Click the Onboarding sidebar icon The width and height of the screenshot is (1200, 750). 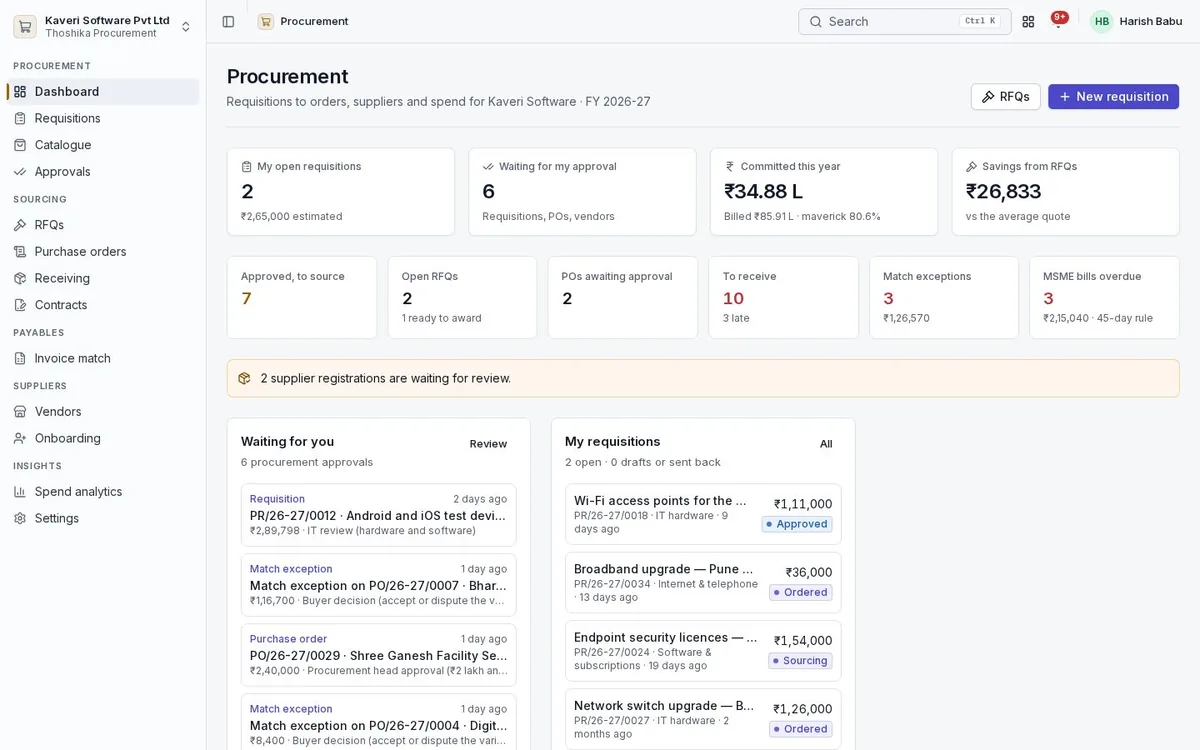(x=20, y=438)
